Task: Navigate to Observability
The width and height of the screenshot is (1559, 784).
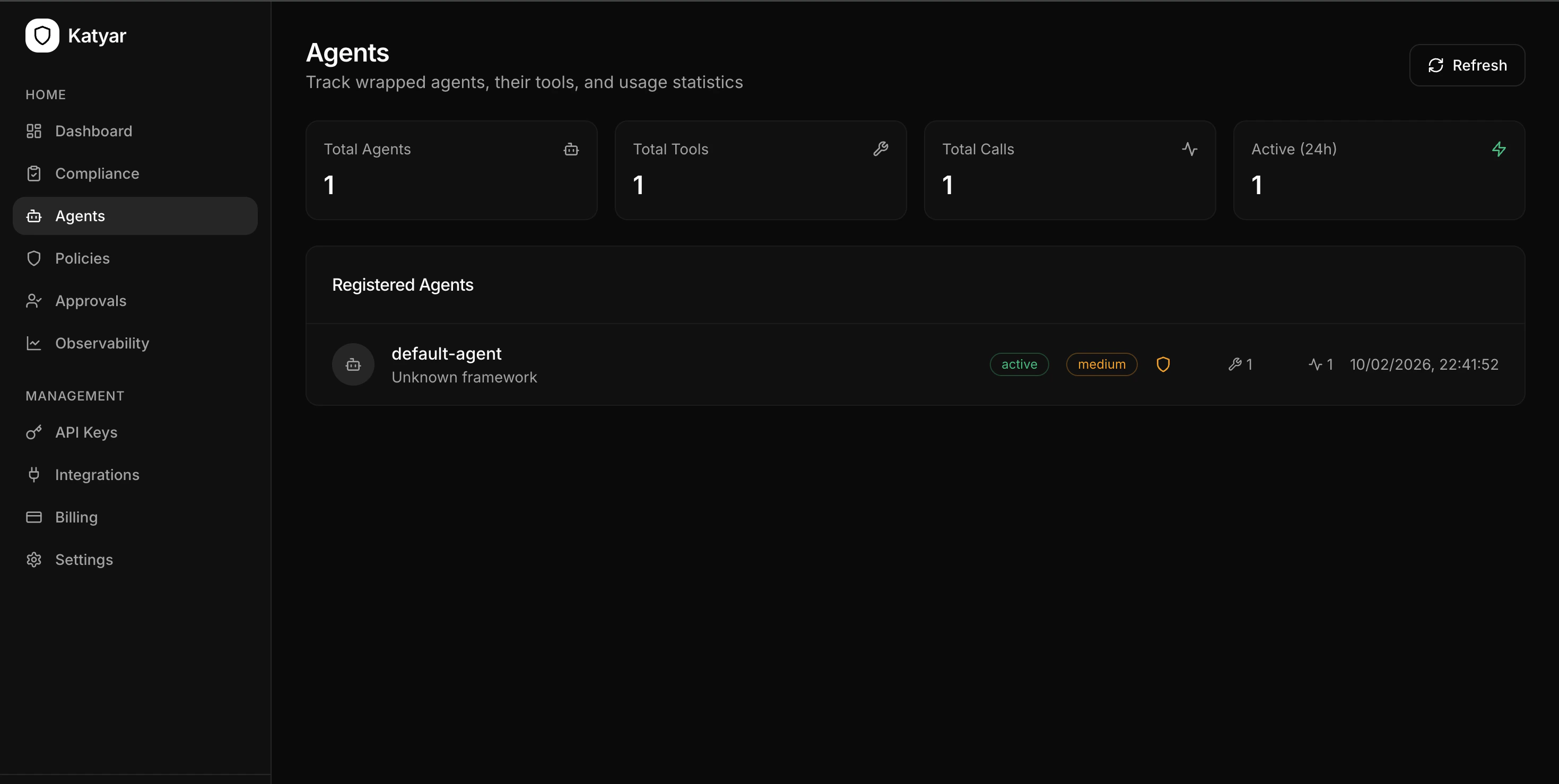Action: pyautogui.click(x=102, y=343)
